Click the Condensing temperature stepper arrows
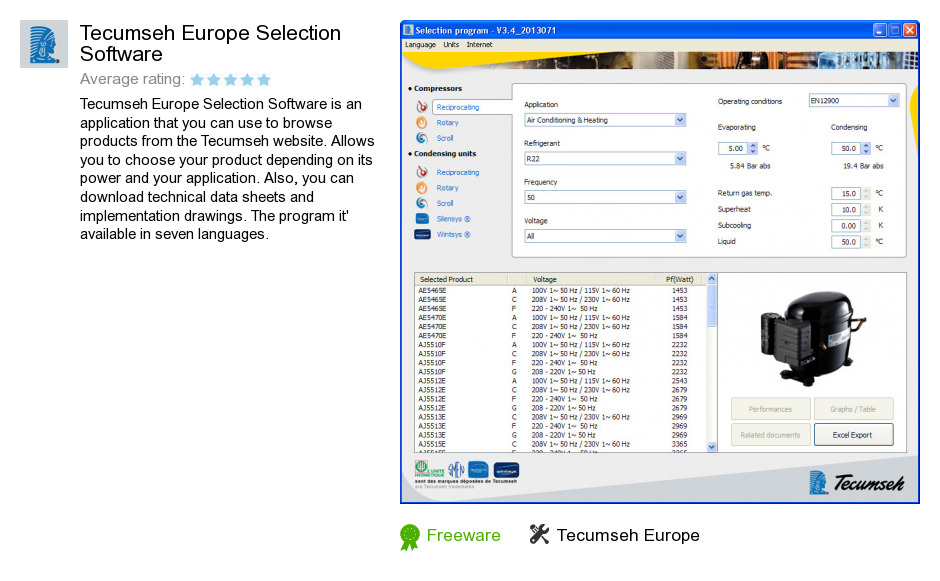Image resolution: width=940 pixels, height=581 pixels. (866, 148)
